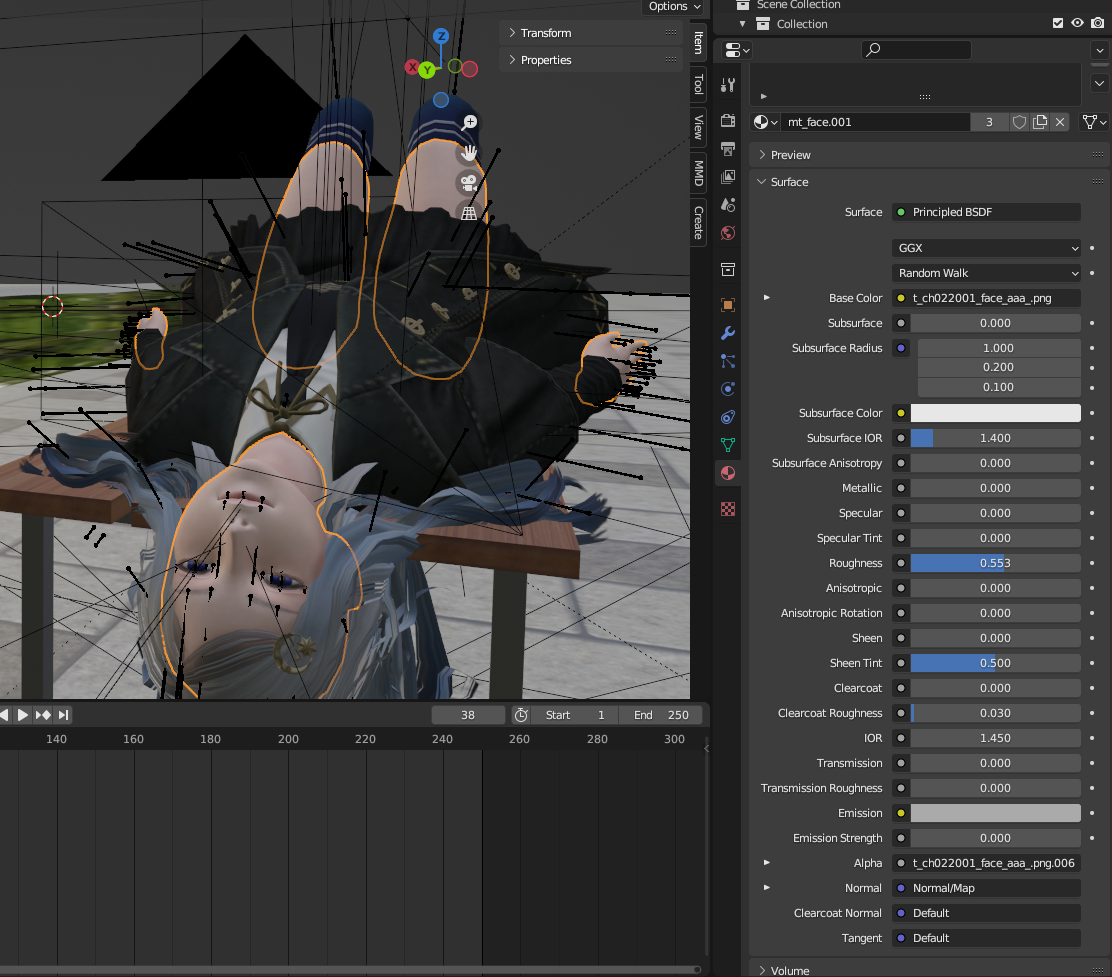1112x977 pixels.
Task: Open the Render properties tab icon
Action: pyautogui.click(x=728, y=120)
